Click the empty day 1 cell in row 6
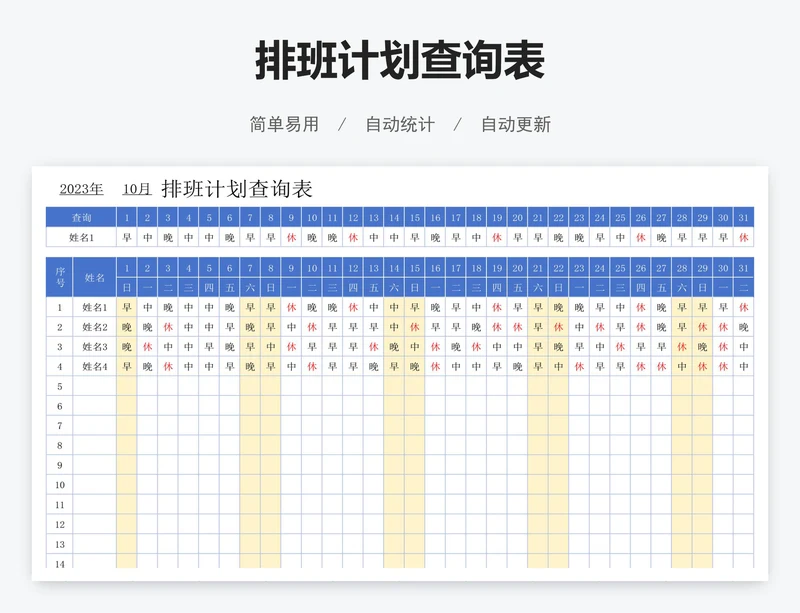800x613 pixels. click(127, 406)
